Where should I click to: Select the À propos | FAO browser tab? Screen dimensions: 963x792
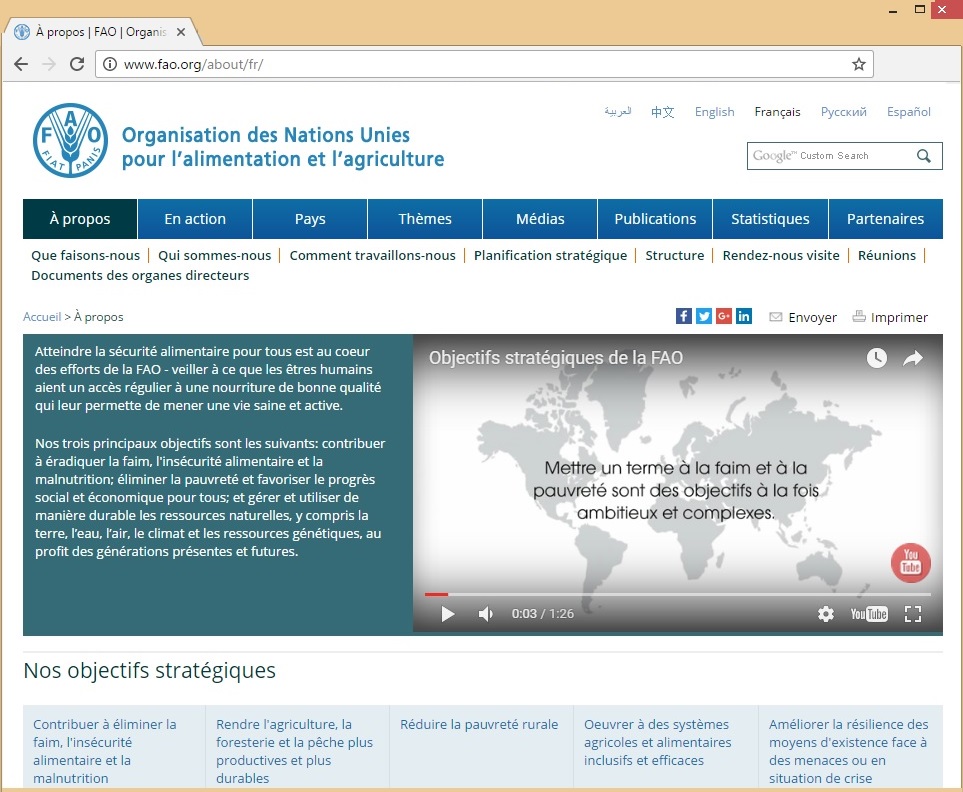pyautogui.click(x=101, y=32)
